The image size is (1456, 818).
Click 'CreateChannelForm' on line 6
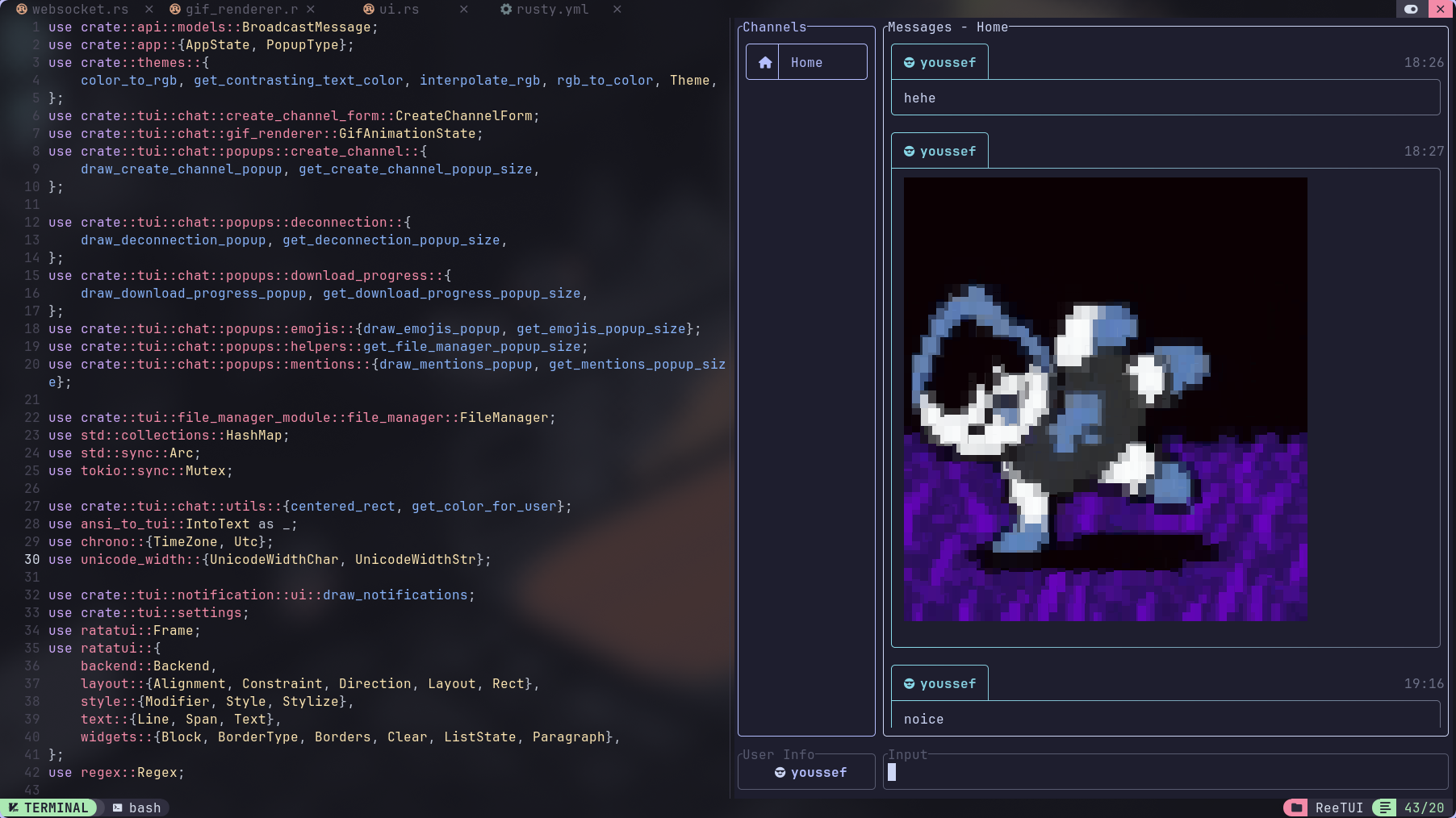tap(463, 115)
